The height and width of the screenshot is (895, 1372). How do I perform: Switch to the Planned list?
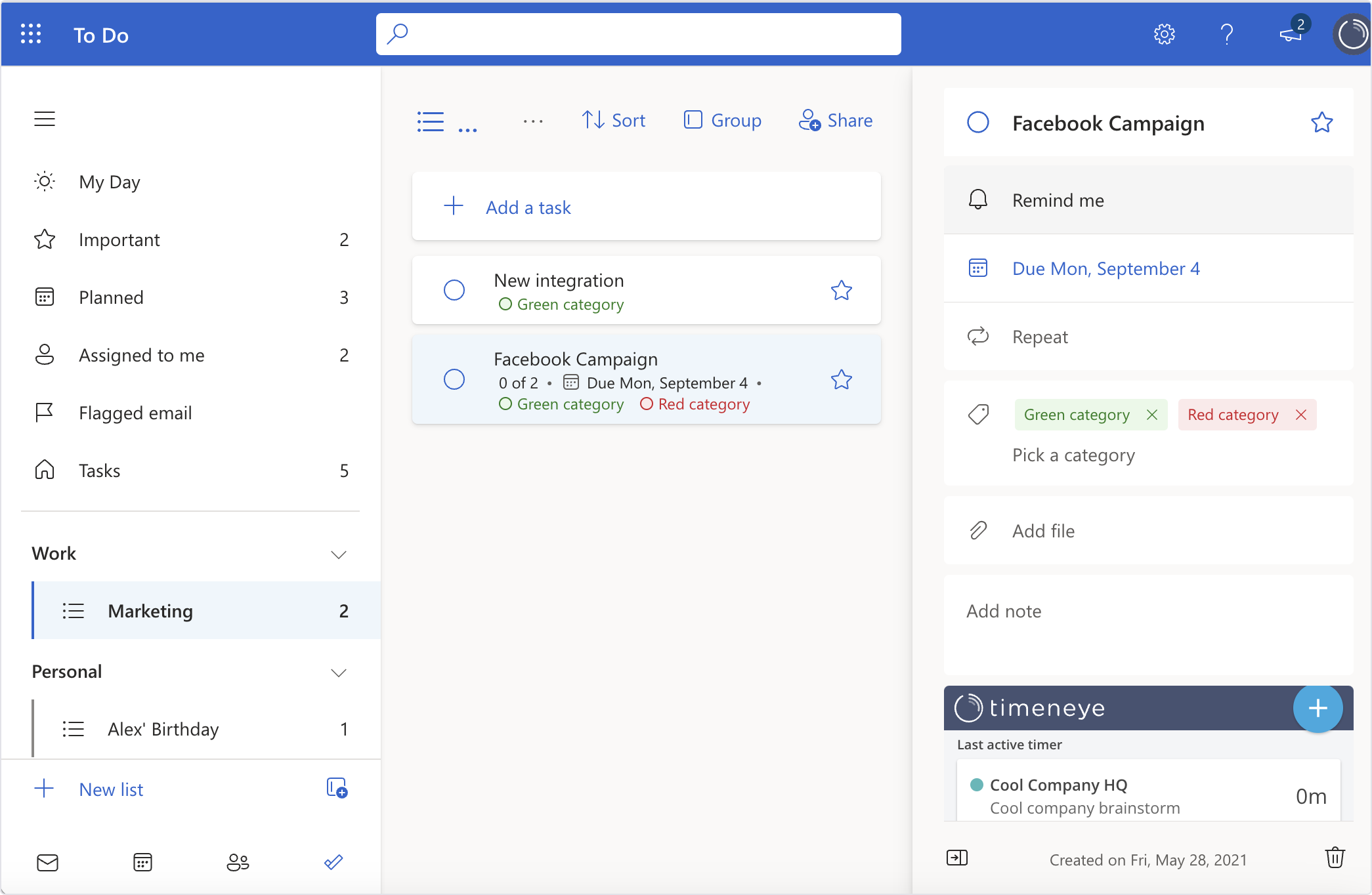click(112, 297)
